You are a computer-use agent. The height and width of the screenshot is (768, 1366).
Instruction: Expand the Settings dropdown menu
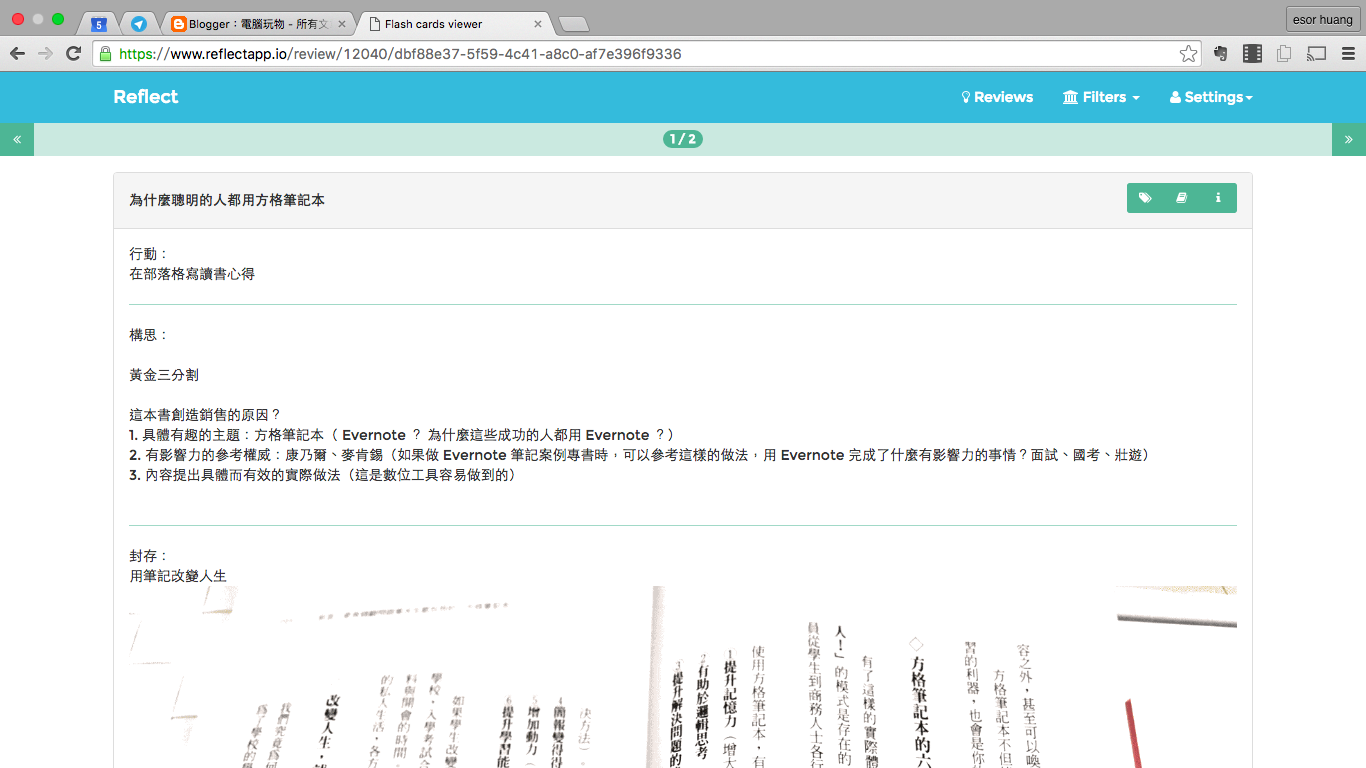tap(1211, 97)
